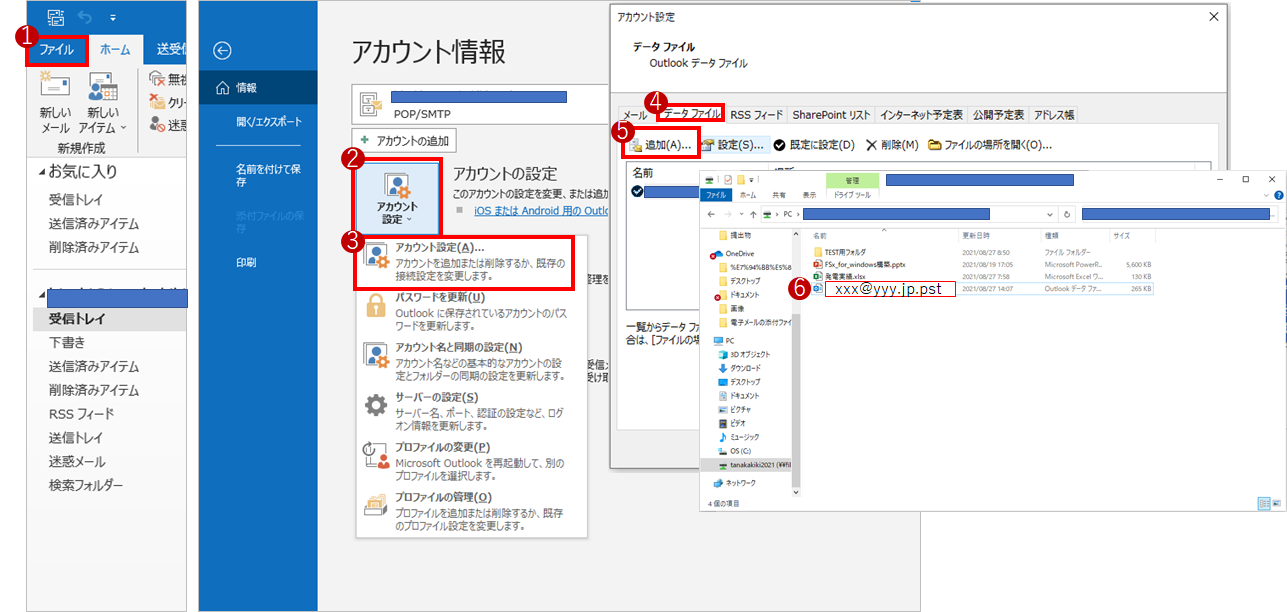Switch to the 共有 tab in File Explorer
The height and width of the screenshot is (612, 1287).
[x=779, y=196]
